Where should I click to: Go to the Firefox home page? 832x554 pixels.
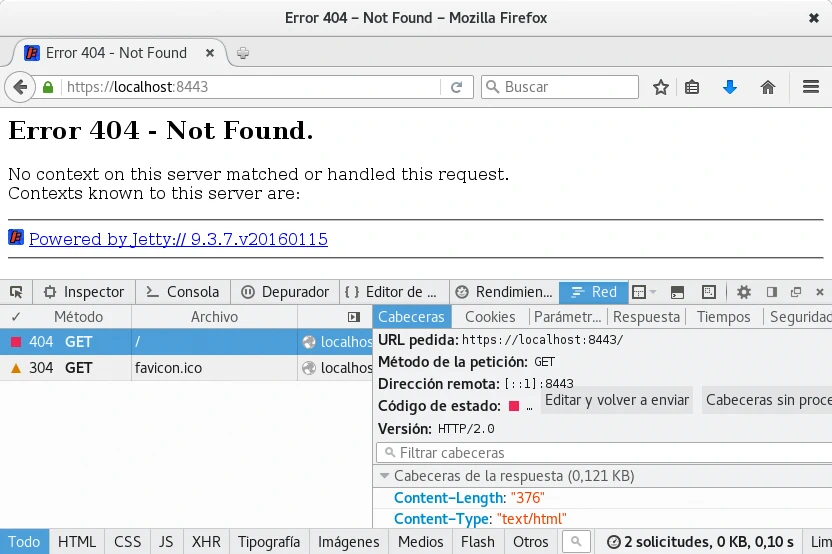(x=768, y=87)
